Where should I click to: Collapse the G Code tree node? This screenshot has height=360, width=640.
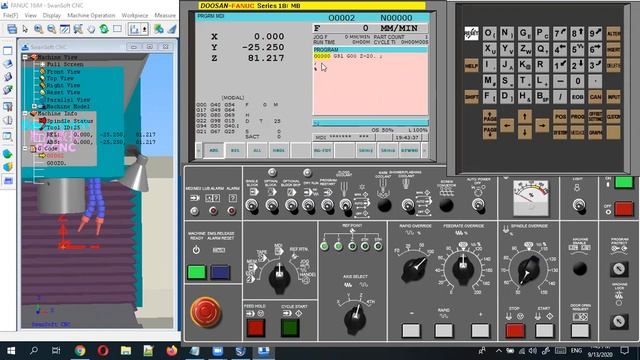(25, 149)
